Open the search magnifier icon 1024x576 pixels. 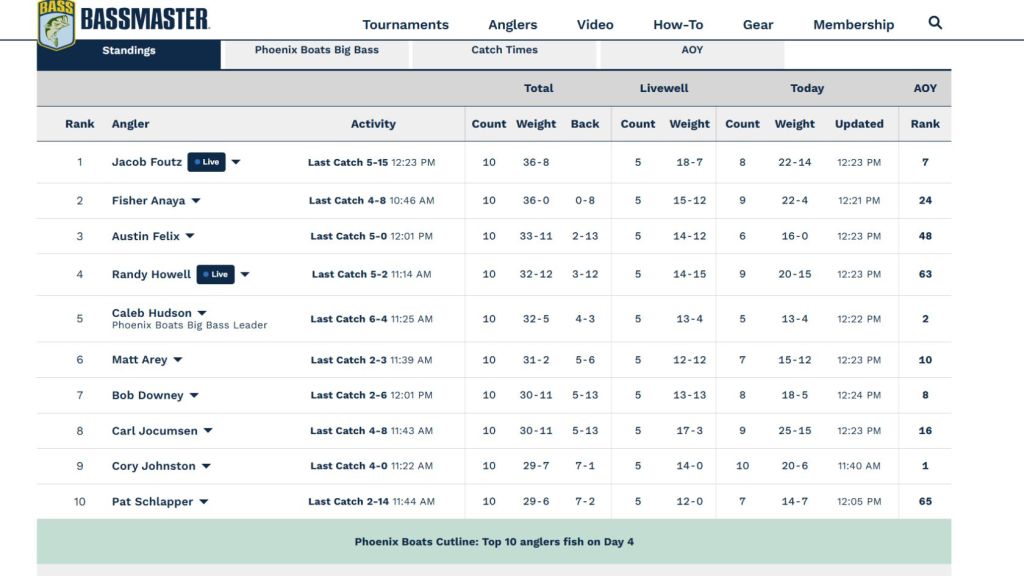(935, 23)
